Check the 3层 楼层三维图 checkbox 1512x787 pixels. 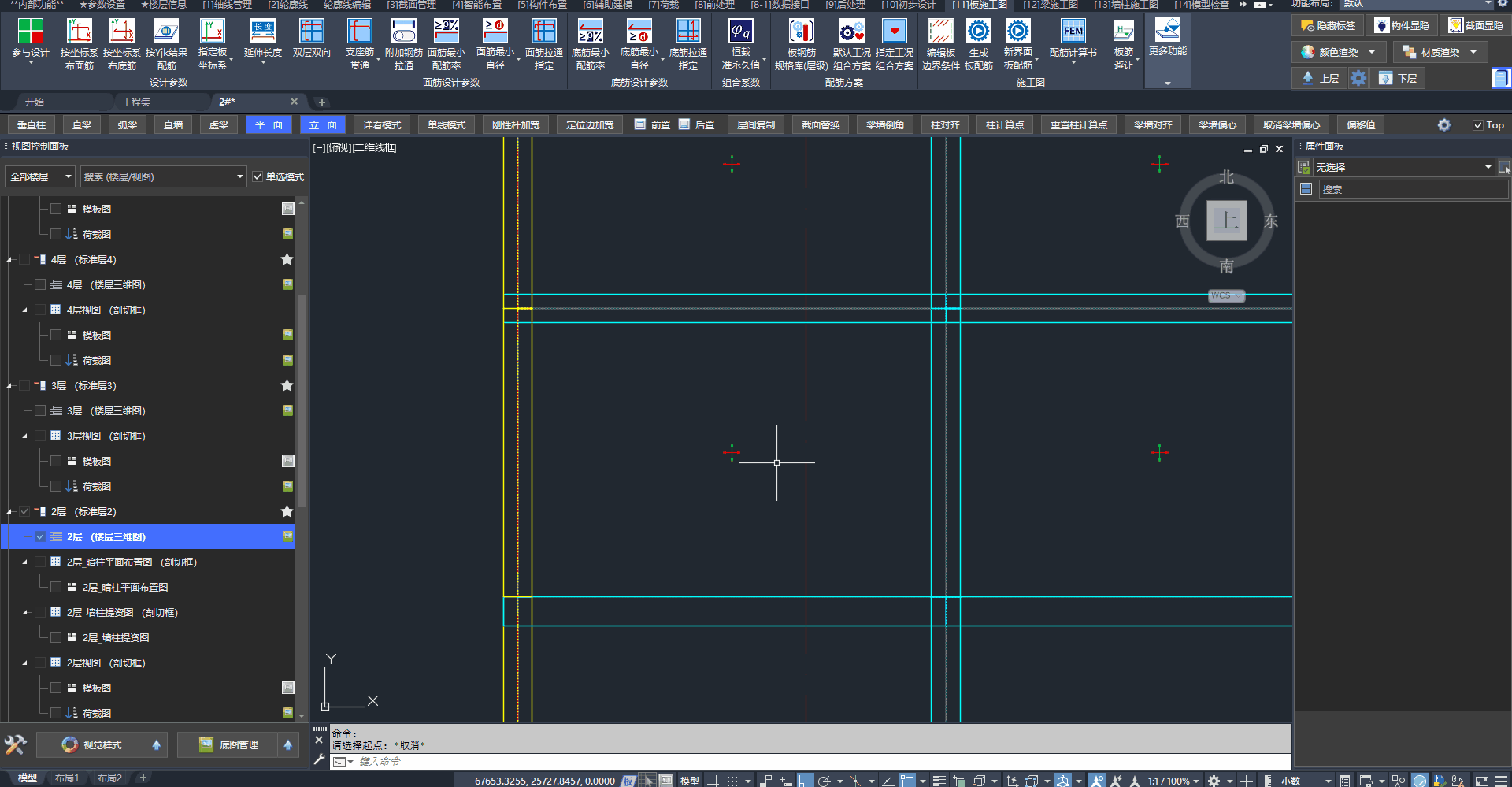click(x=40, y=410)
